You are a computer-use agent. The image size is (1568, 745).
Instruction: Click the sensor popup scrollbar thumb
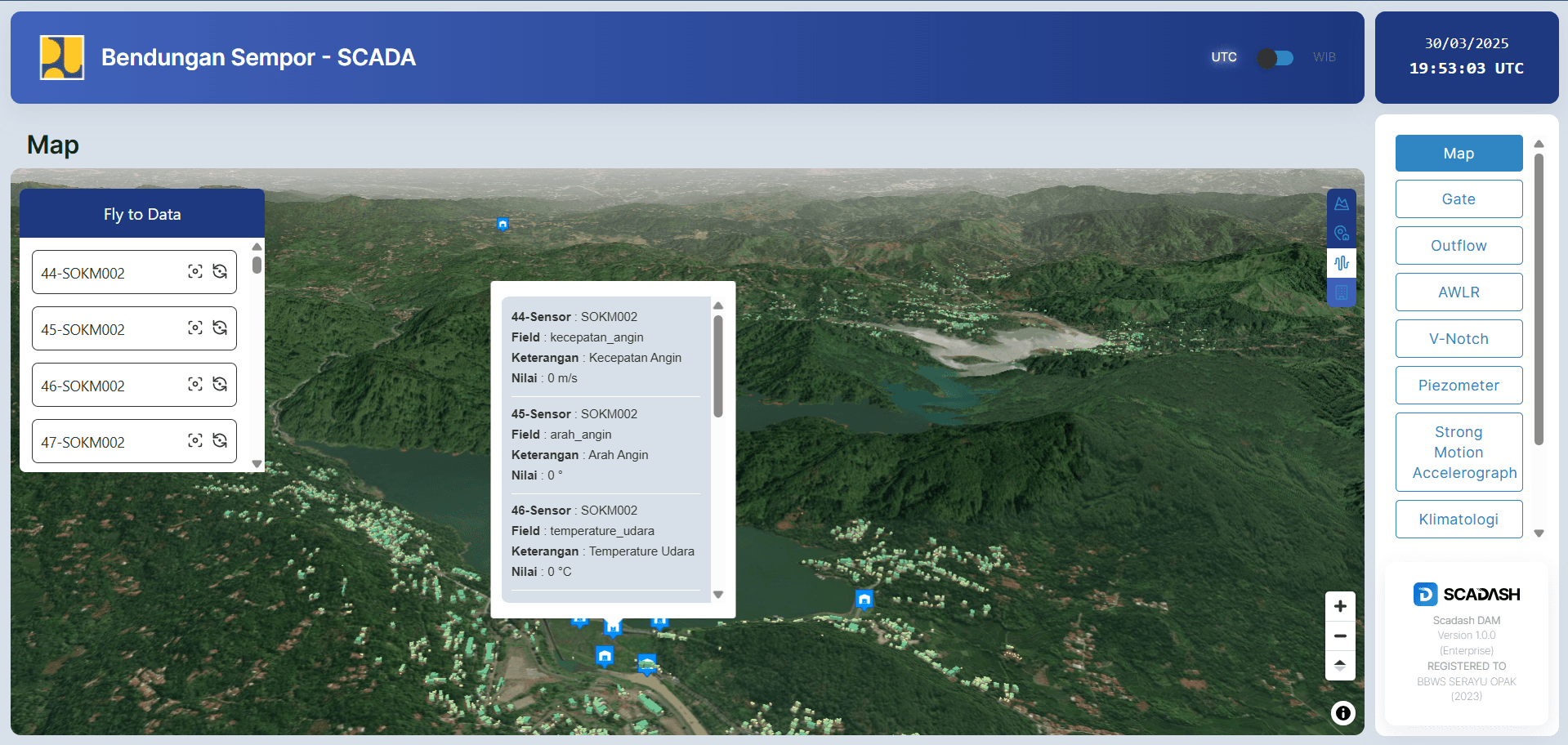click(718, 366)
